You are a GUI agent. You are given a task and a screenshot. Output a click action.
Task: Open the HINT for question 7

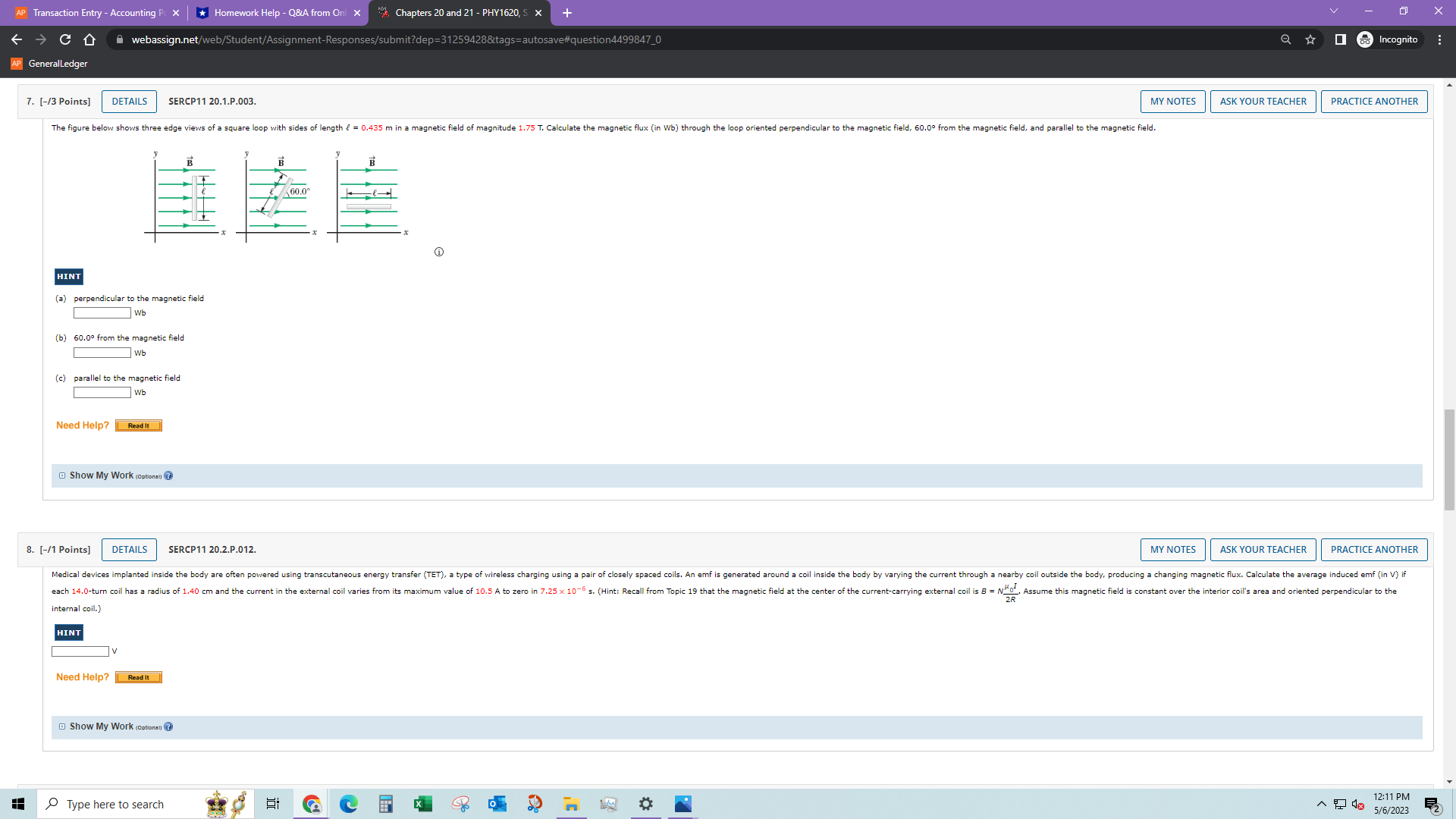click(69, 277)
